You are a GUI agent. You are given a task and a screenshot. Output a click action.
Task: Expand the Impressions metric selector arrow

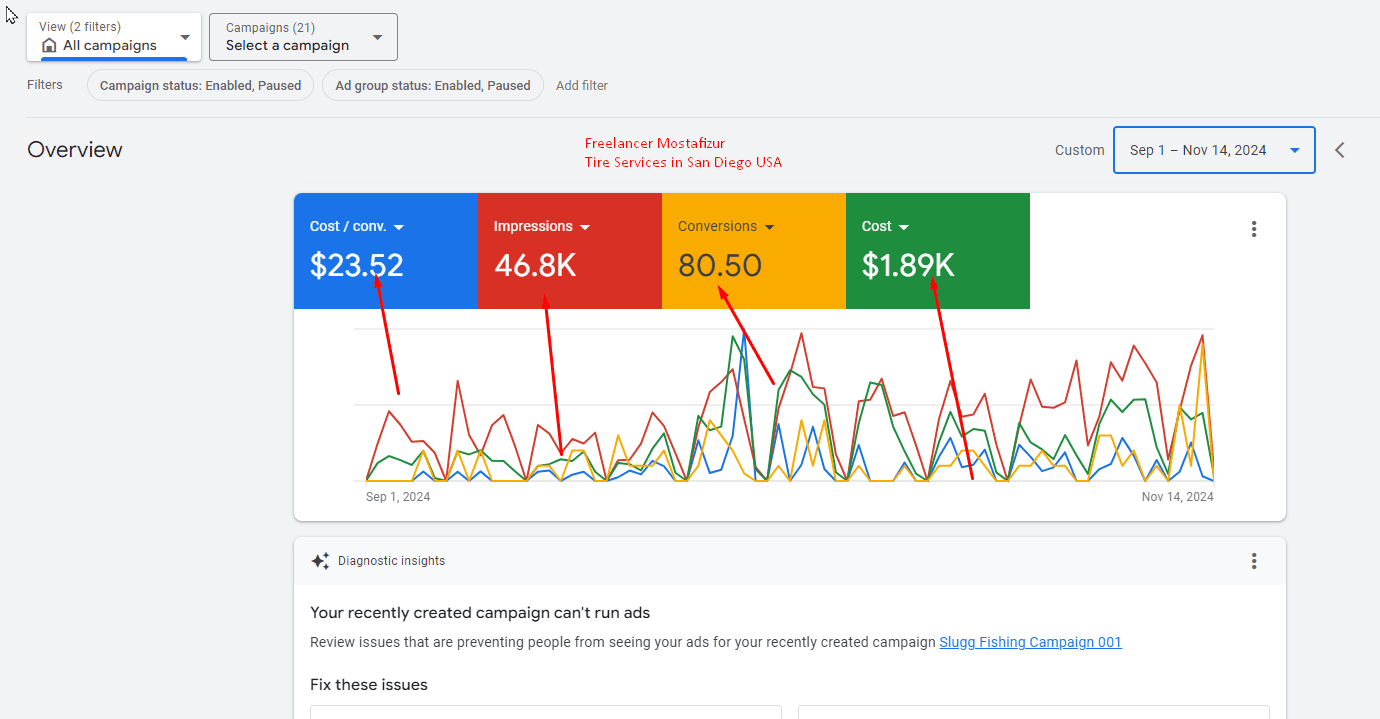[x=585, y=228]
